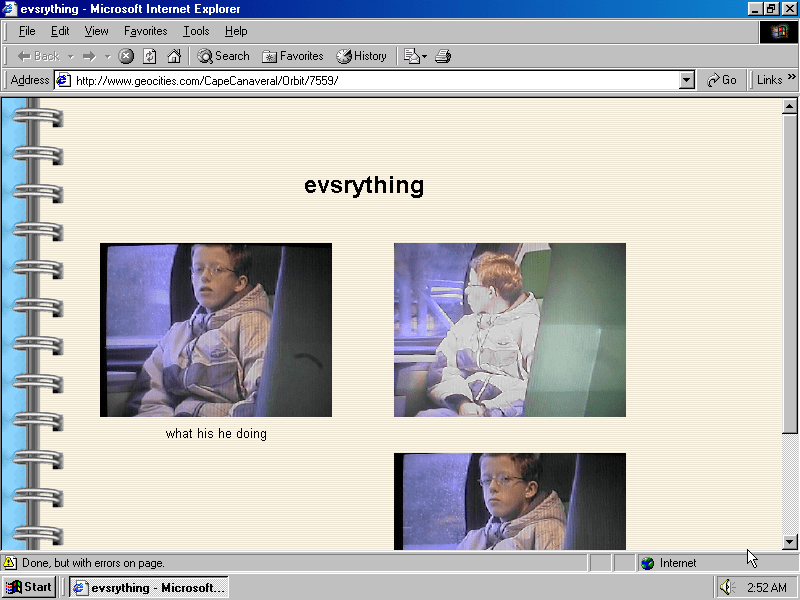
Task: Open the Favorites pane
Action: pyautogui.click(x=292, y=56)
